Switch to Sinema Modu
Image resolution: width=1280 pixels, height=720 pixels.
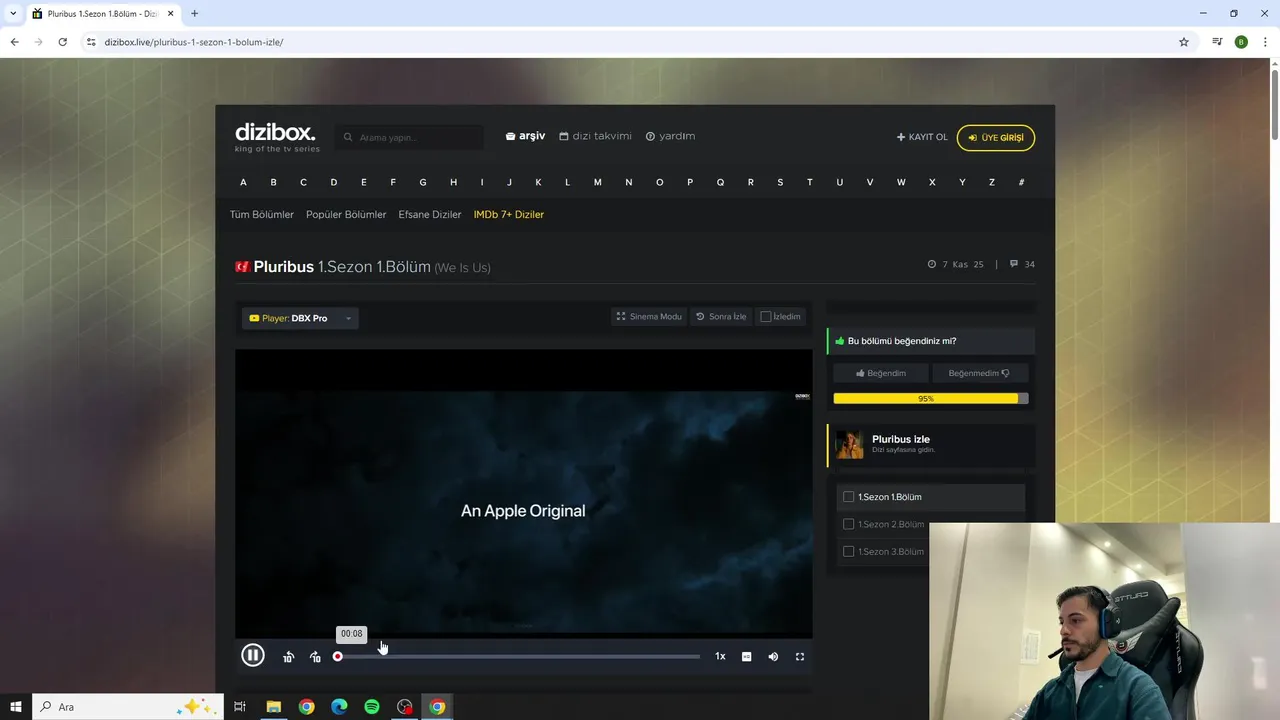pos(649,317)
